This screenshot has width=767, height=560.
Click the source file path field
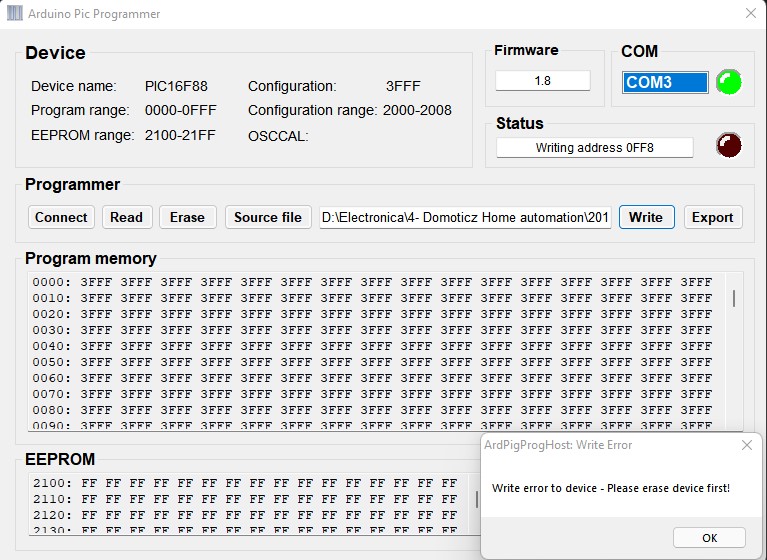pyautogui.click(x=465, y=217)
